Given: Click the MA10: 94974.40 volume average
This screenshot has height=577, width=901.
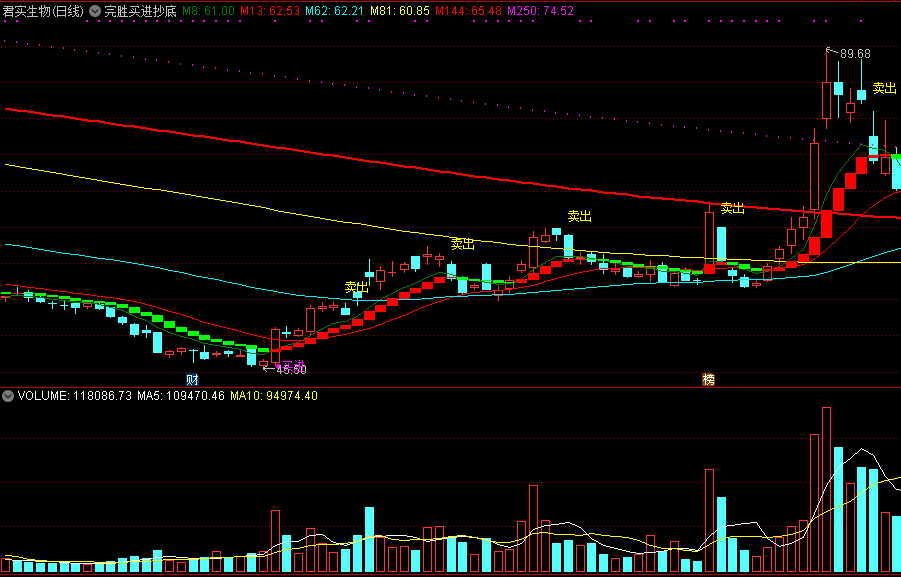Looking at the screenshot, I should 274,396.
